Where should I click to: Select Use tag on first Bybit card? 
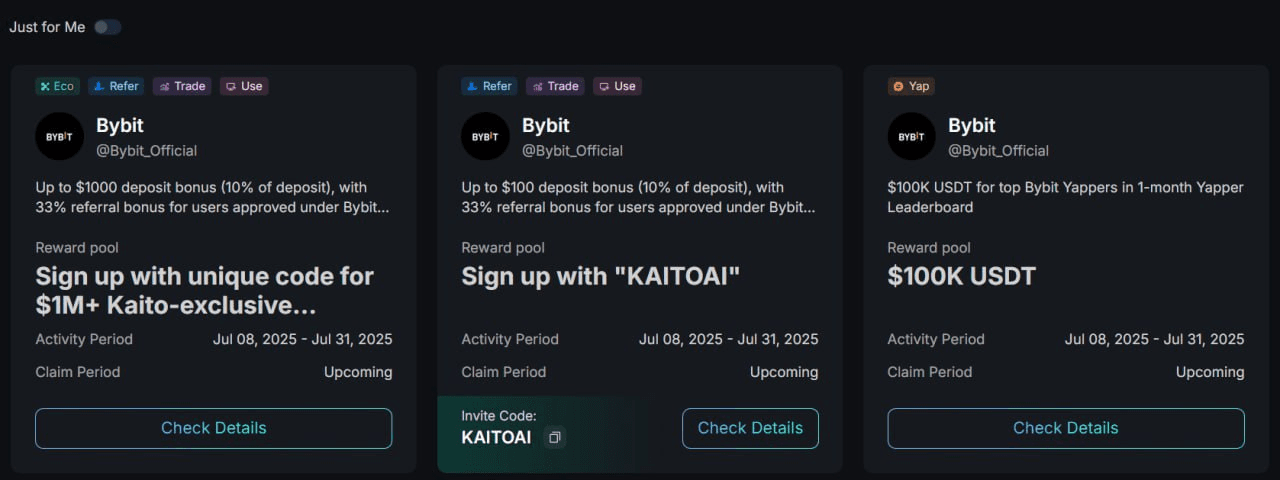244,86
